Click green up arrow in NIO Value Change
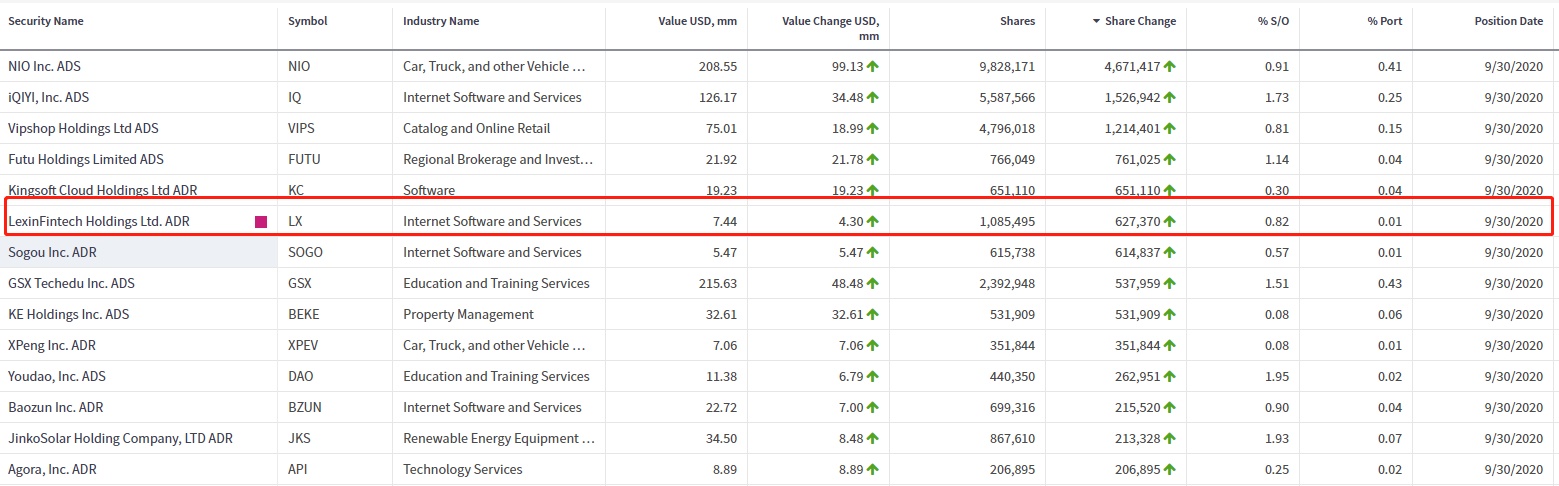 point(872,67)
